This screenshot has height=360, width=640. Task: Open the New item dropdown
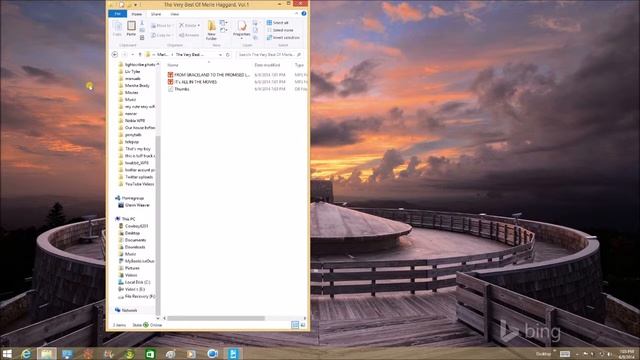[224, 23]
